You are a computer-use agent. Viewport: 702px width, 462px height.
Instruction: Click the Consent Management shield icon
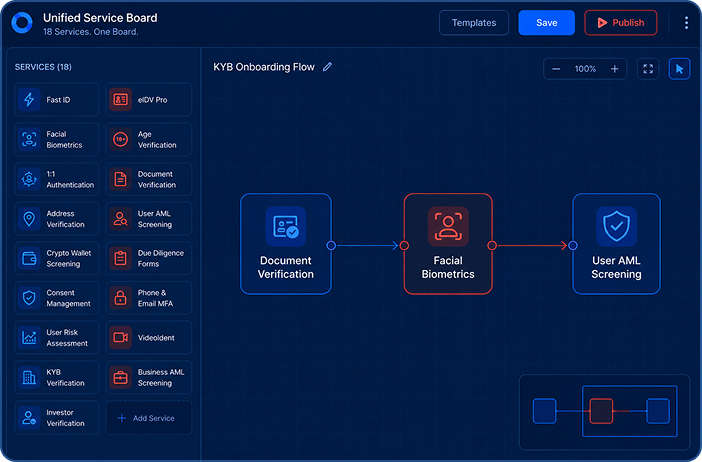tap(29, 298)
